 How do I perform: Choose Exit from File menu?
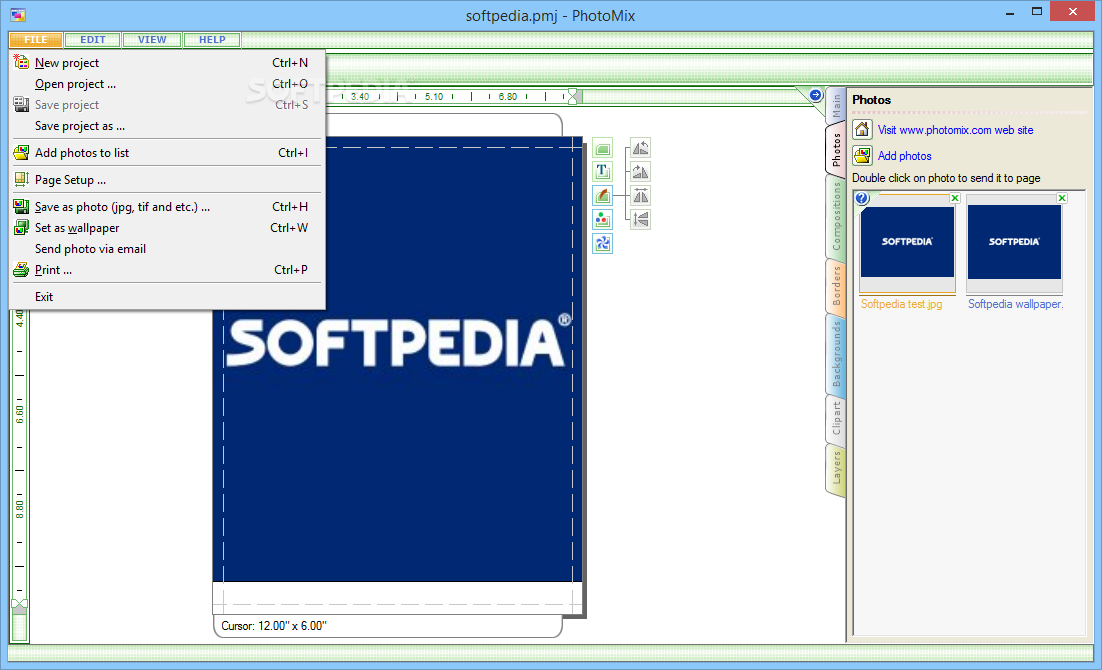click(x=167, y=297)
